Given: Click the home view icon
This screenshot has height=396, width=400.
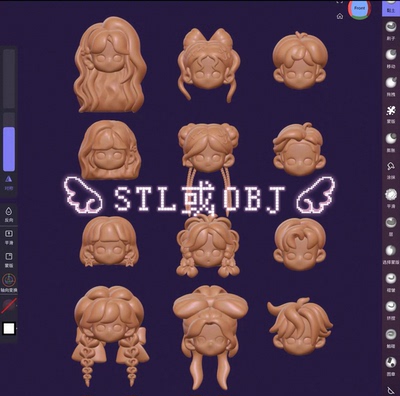Looking at the screenshot, I should tap(340, 16).
